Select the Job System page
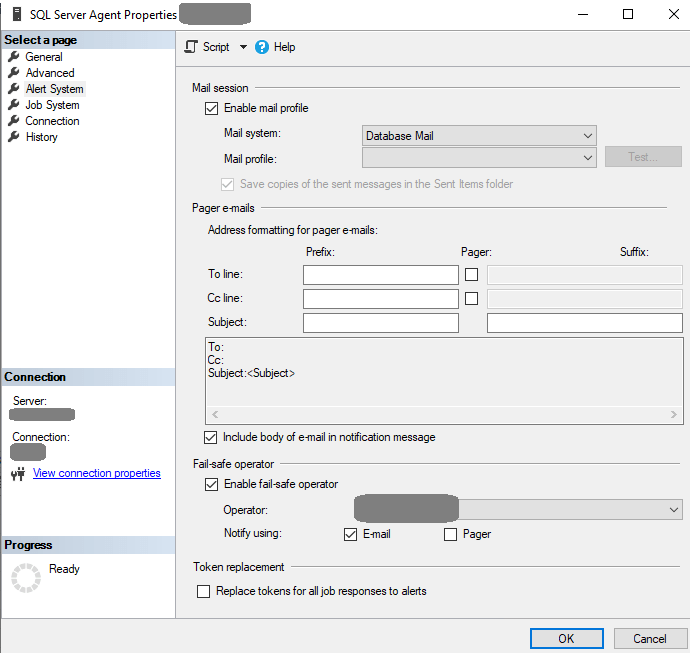Screen dimensions: 690x654 pos(52,105)
